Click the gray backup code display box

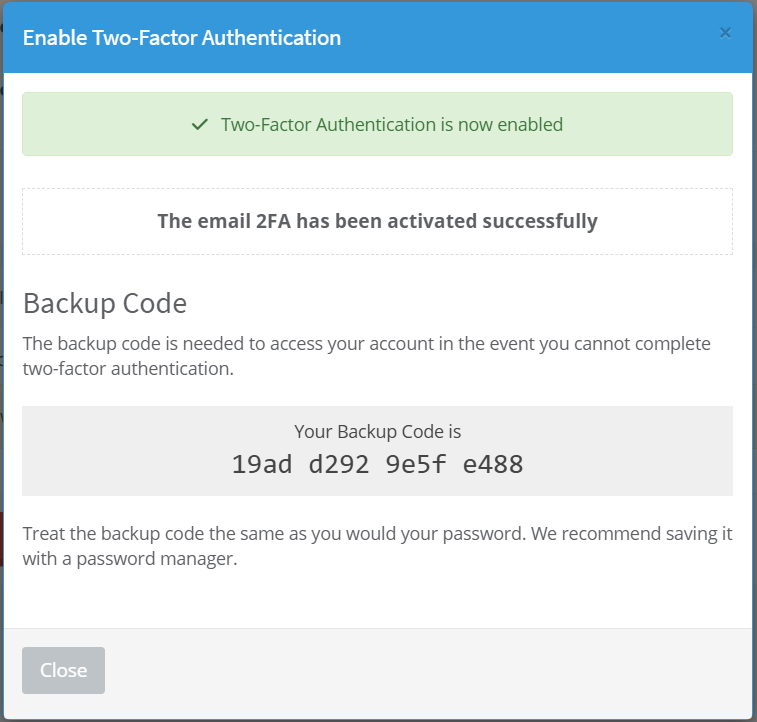378,451
